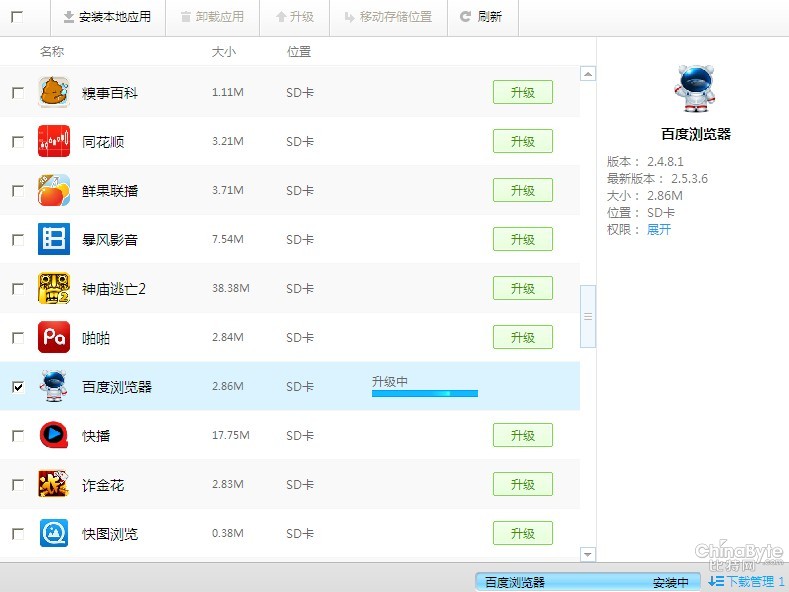Click the 神庙逃亡2 app icon
Screen dimensions: 789x592
(x=54, y=288)
